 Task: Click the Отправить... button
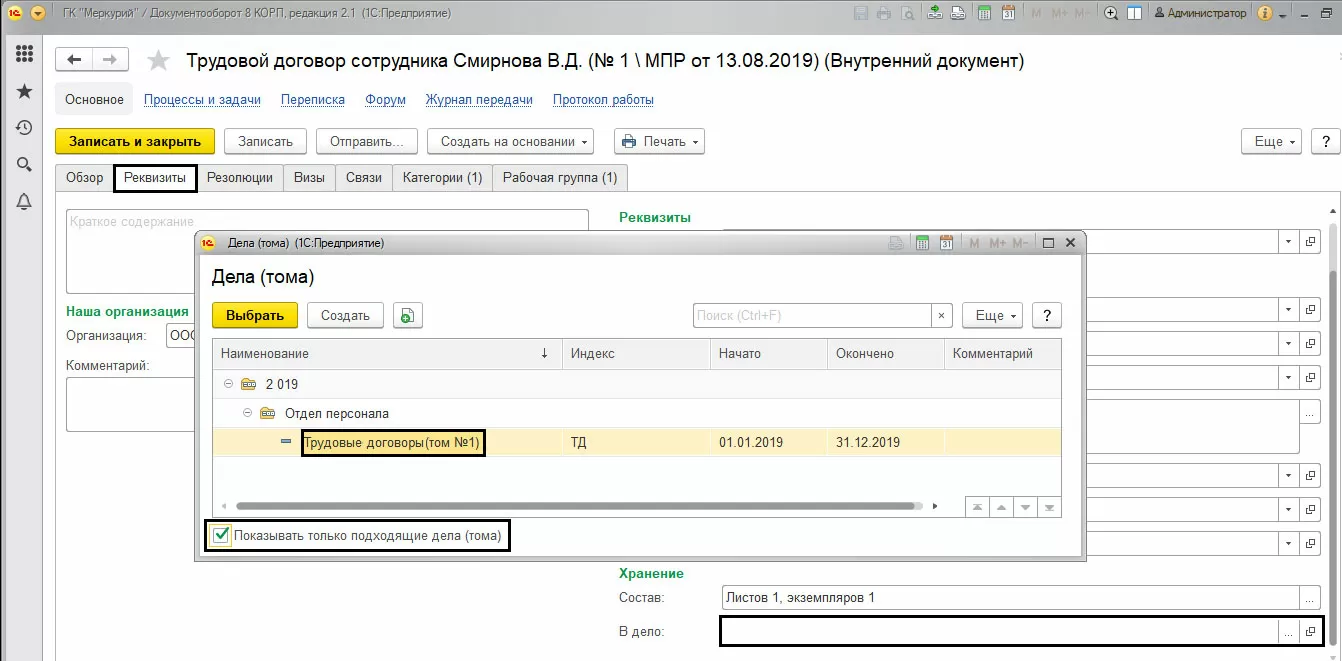[367, 141]
